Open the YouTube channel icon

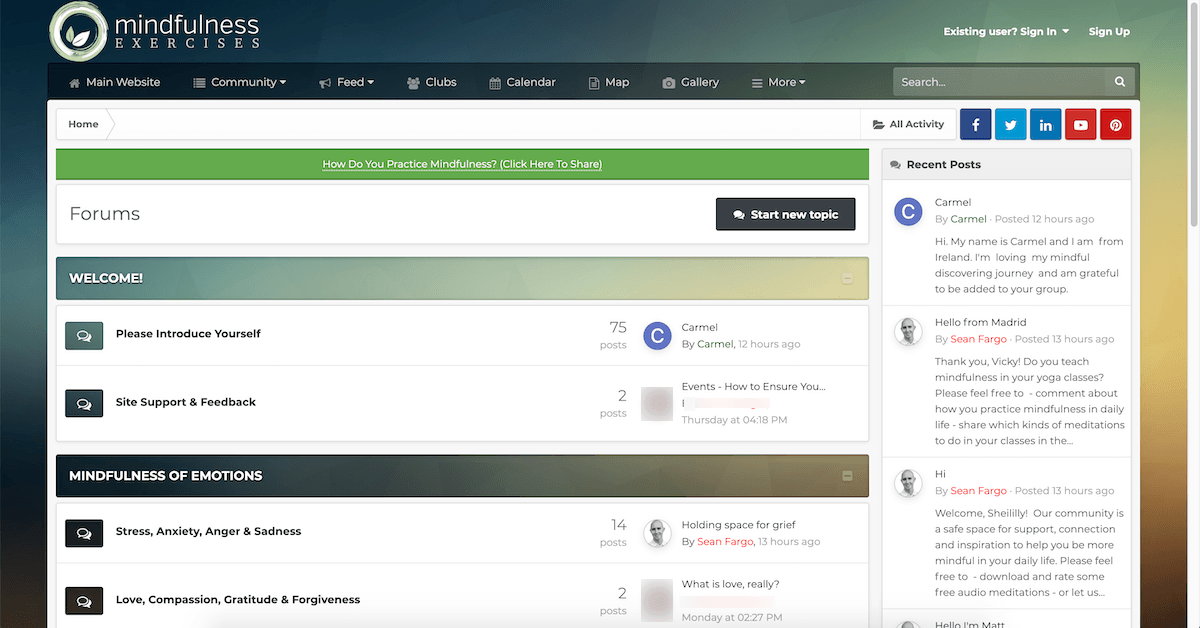click(x=1080, y=125)
